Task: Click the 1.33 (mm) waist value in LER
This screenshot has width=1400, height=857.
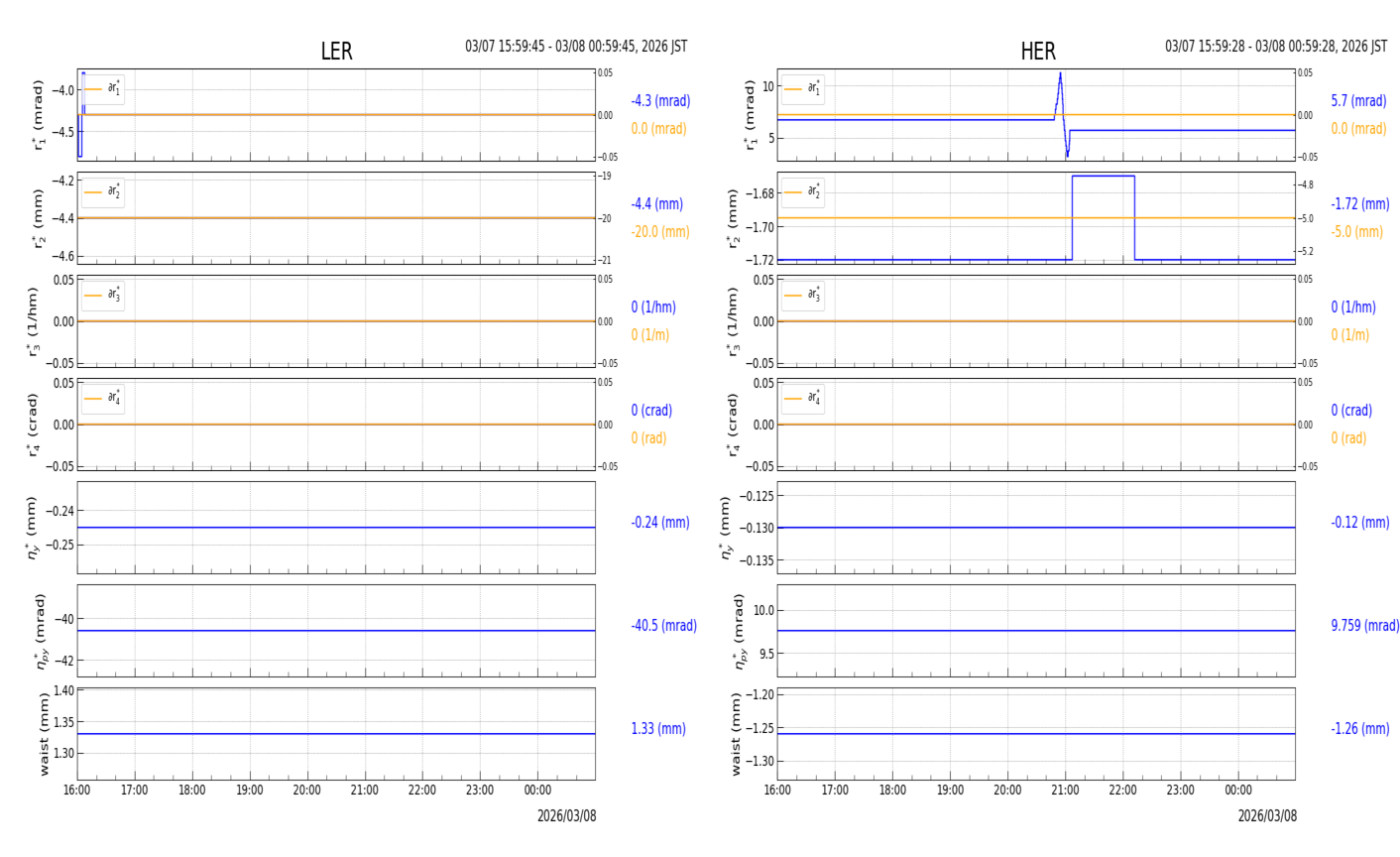Action: click(x=658, y=729)
